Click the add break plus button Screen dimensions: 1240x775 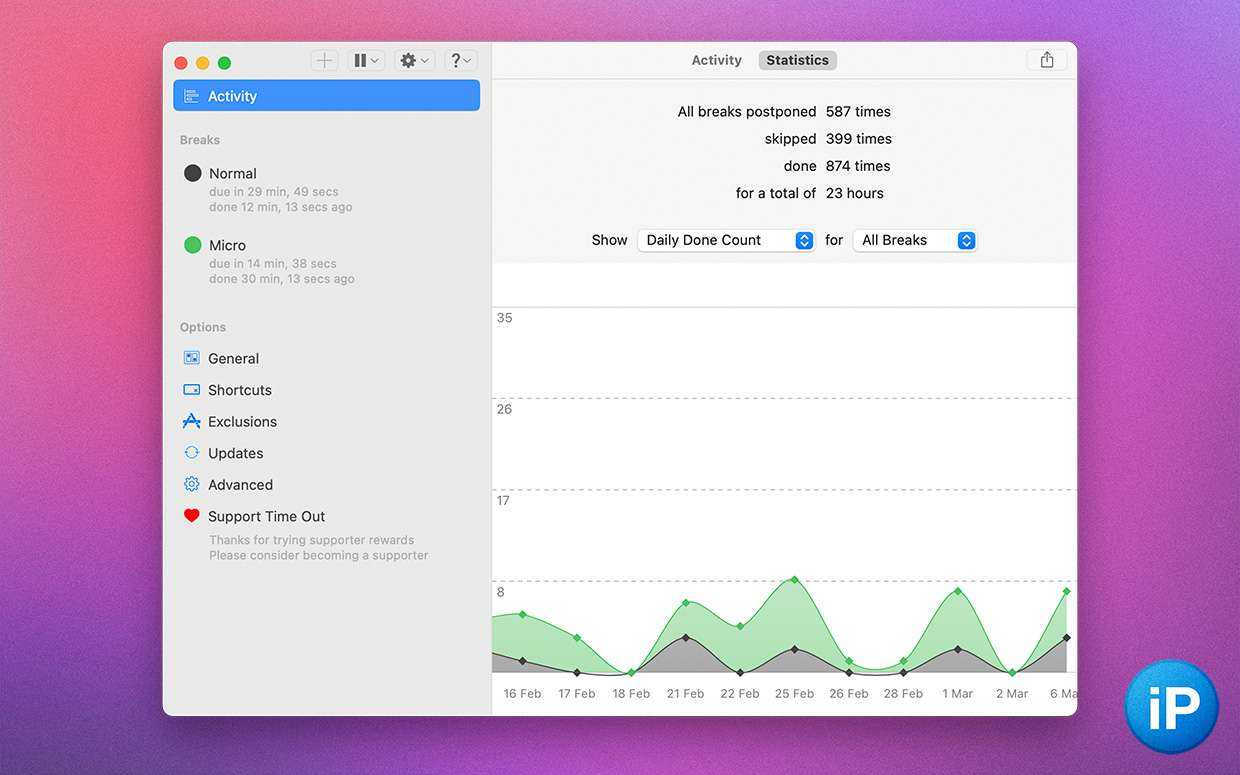pos(324,61)
